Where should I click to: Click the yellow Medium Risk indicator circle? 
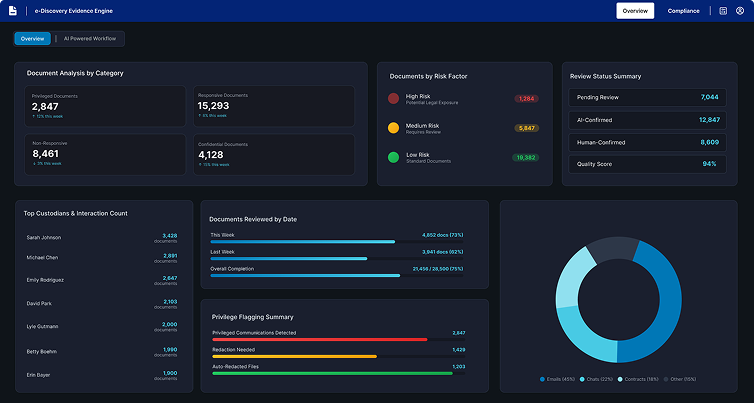tap(393, 128)
